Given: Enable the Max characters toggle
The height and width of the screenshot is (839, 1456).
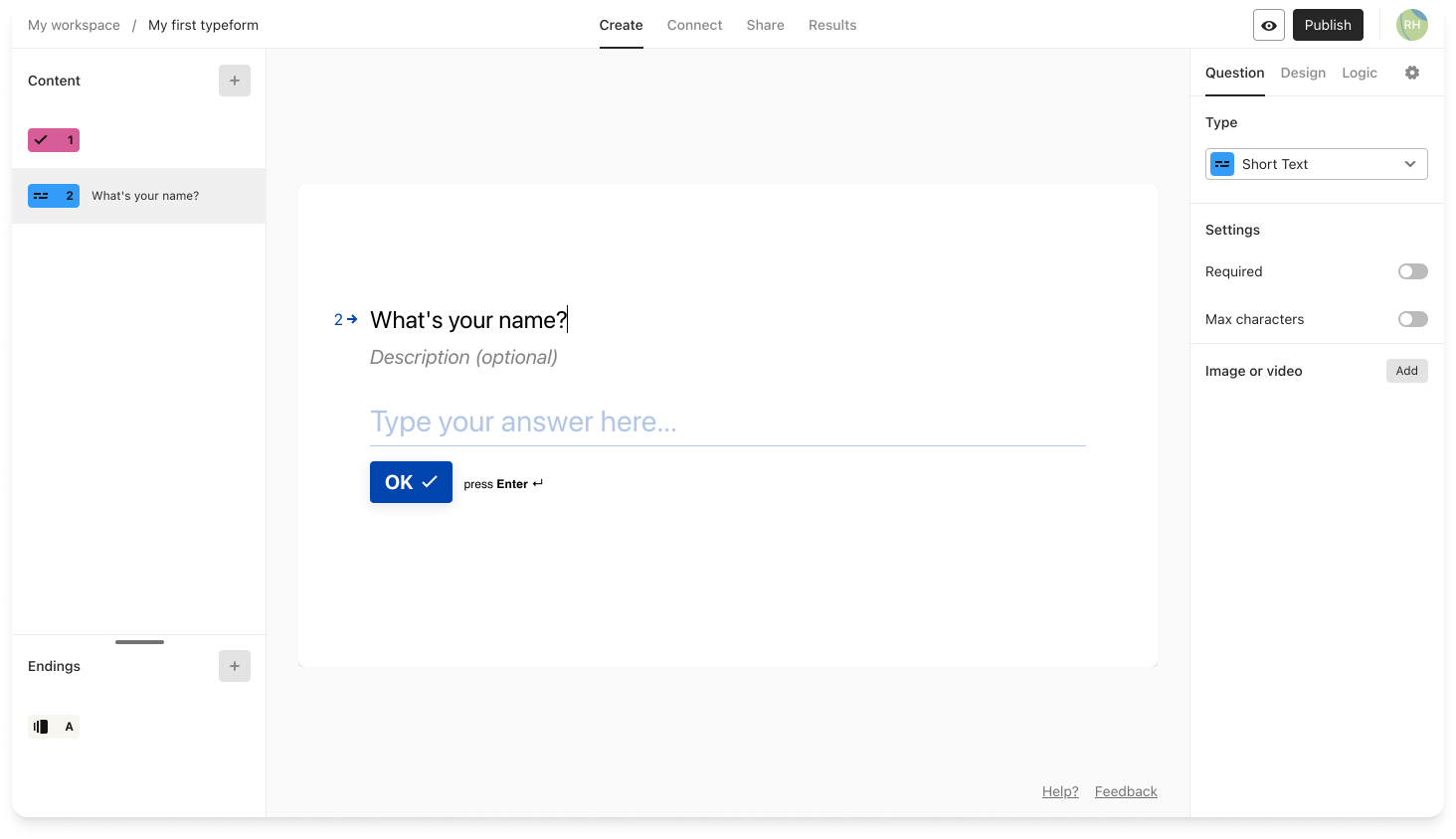Looking at the screenshot, I should [x=1412, y=319].
